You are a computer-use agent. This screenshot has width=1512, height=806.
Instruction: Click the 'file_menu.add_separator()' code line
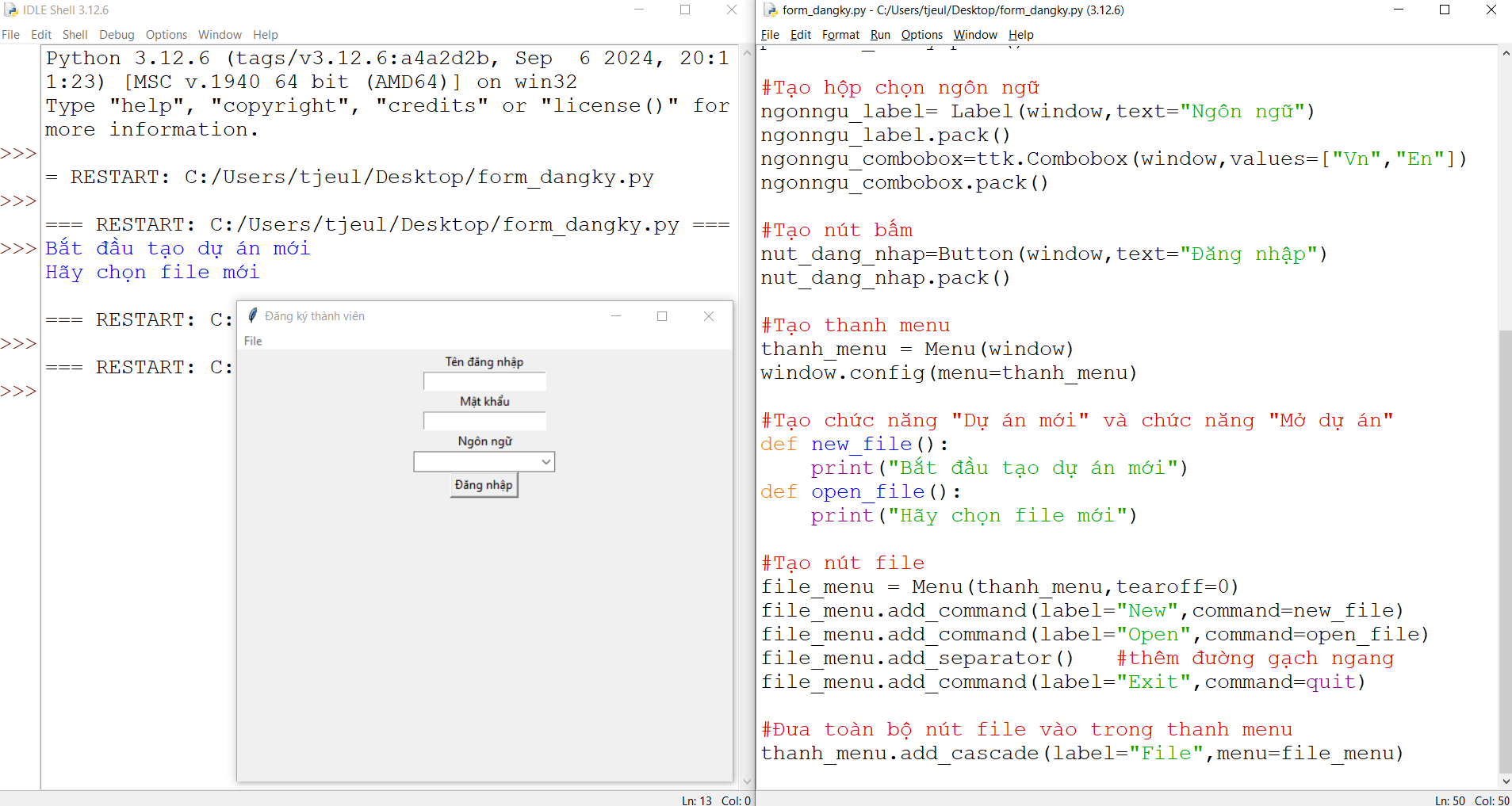point(917,659)
